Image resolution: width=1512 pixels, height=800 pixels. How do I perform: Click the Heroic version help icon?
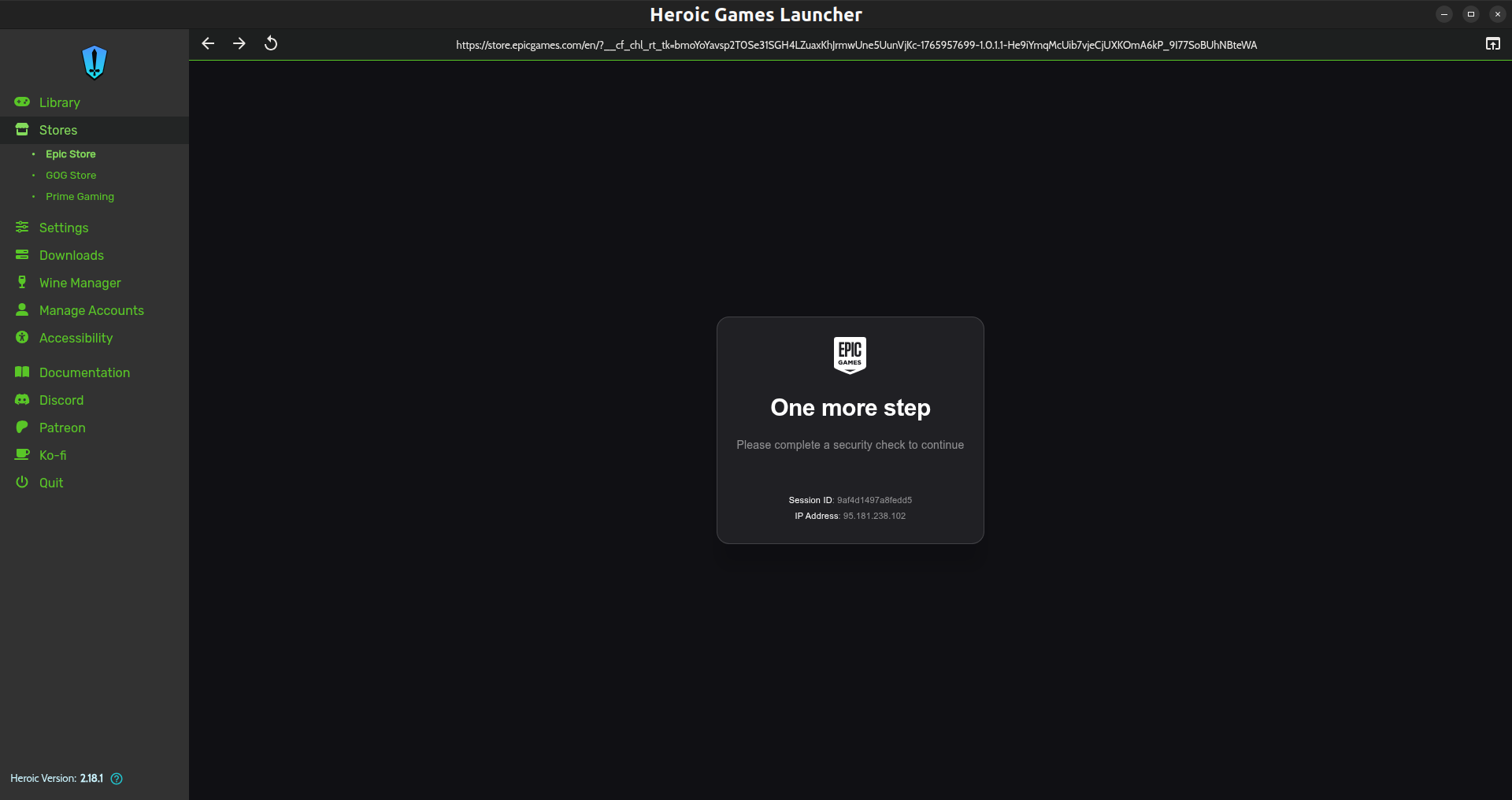pyautogui.click(x=116, y=779)
